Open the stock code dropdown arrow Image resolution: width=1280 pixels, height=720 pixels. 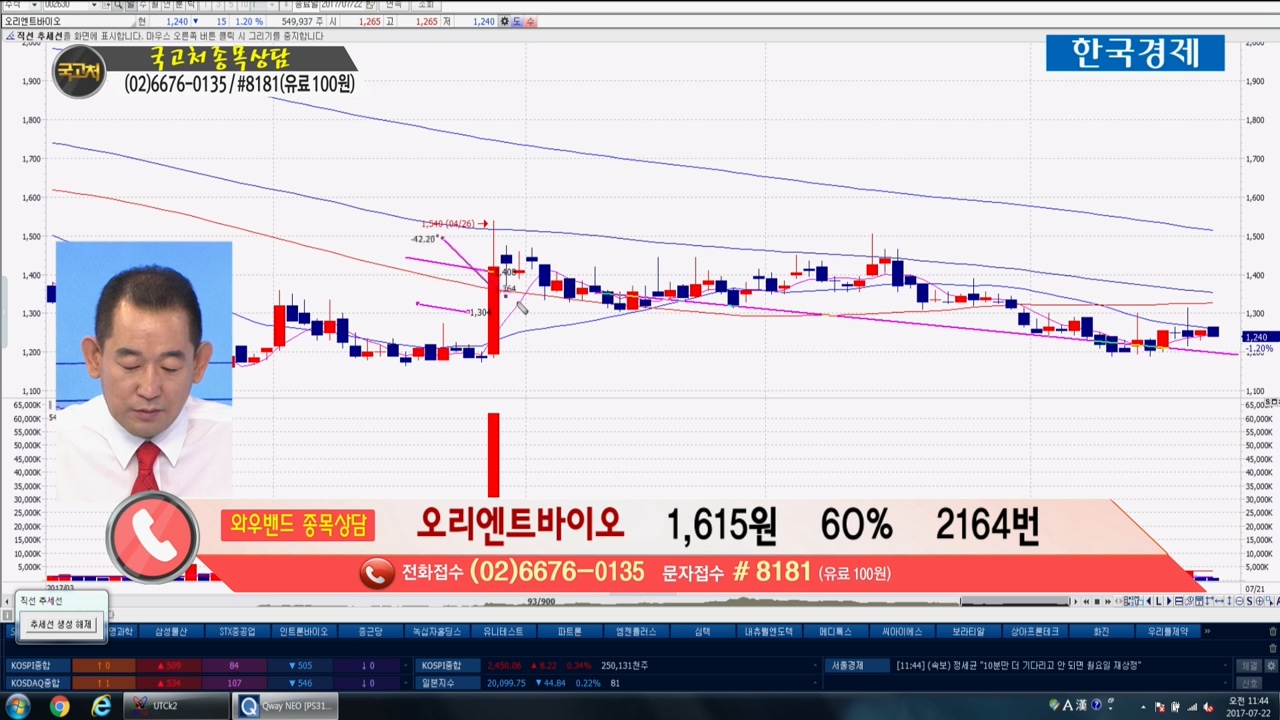click(x=94, y=5)
